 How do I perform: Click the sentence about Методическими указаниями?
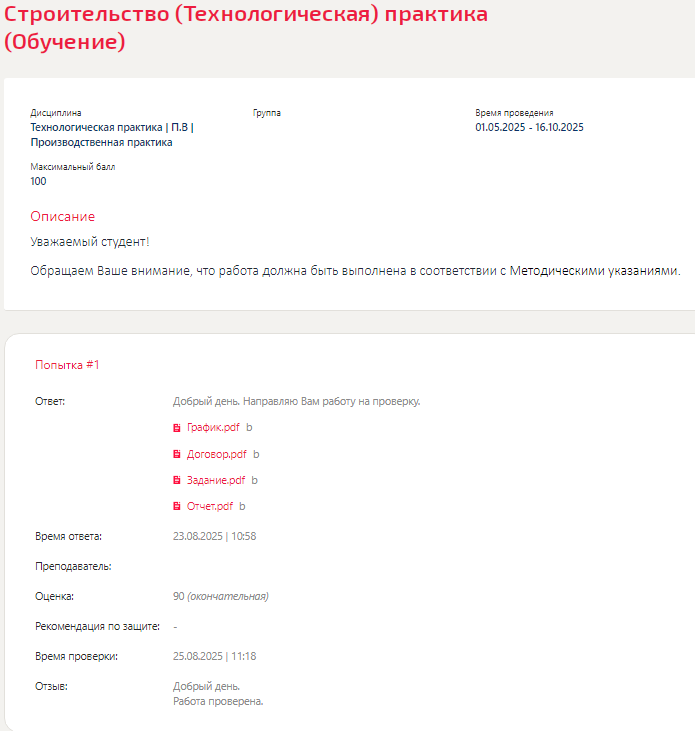355,271
